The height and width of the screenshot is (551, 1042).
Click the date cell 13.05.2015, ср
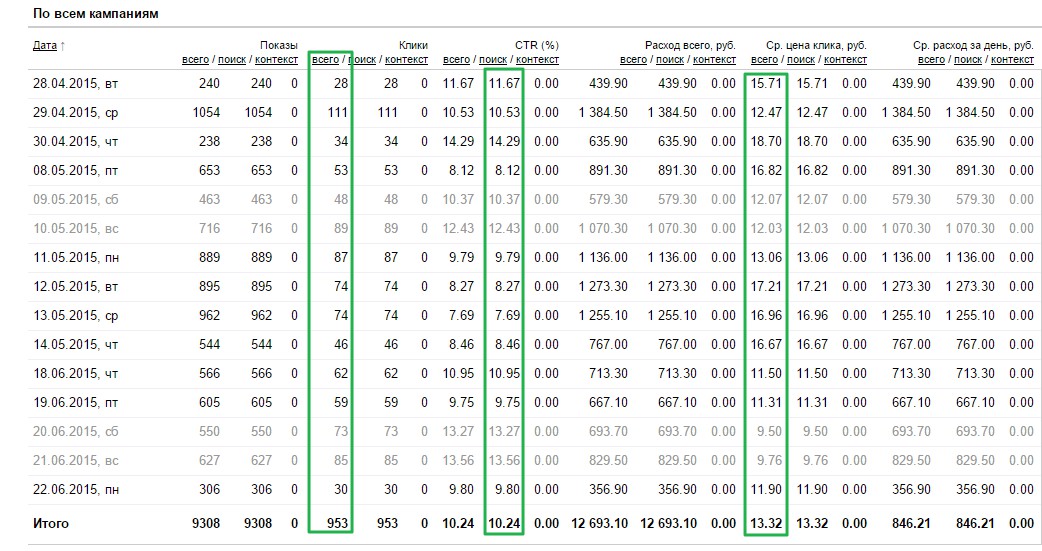click(x=75, y=316)
